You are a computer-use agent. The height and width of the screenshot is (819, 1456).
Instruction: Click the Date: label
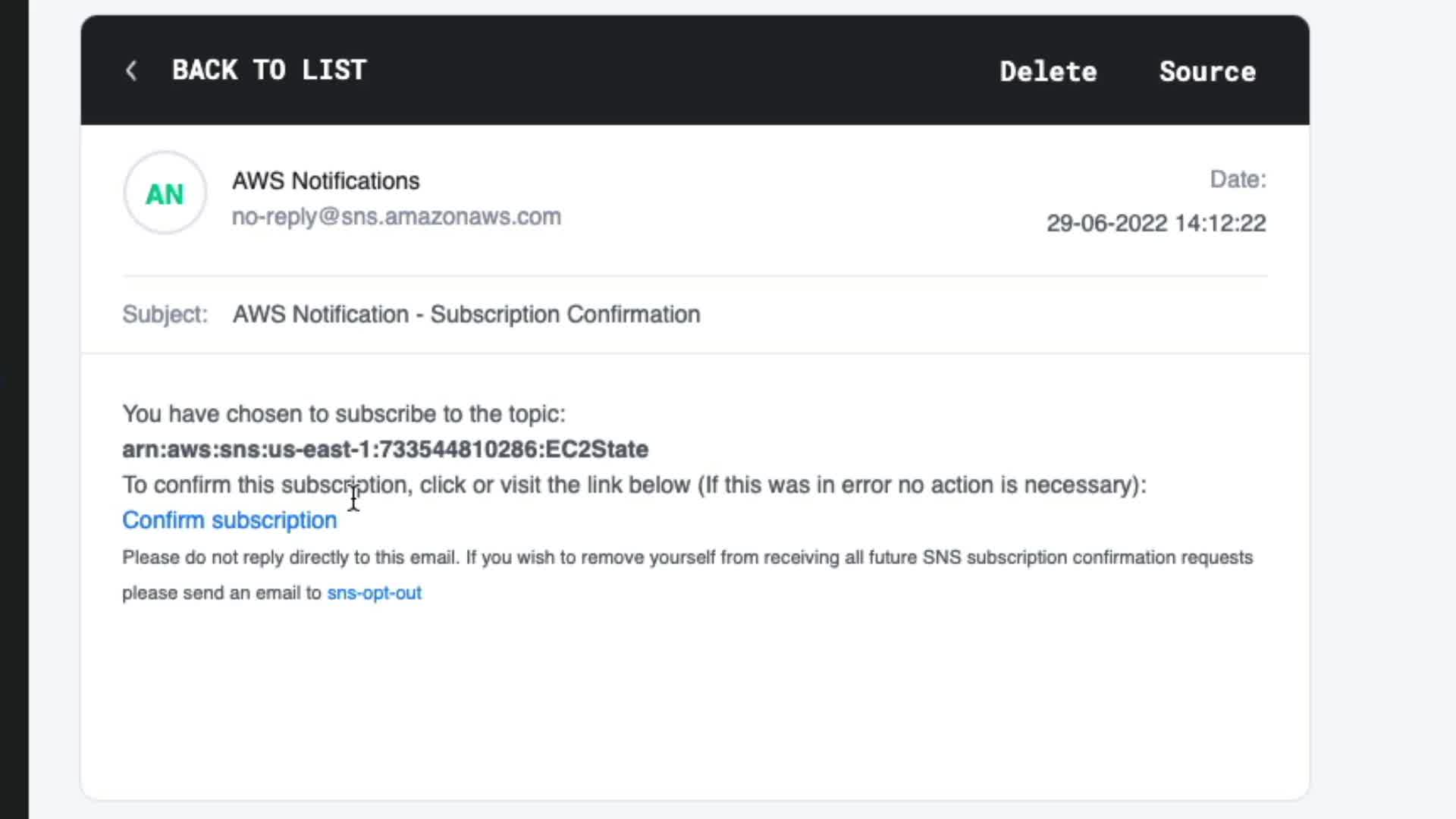[x=1238, y=180]
